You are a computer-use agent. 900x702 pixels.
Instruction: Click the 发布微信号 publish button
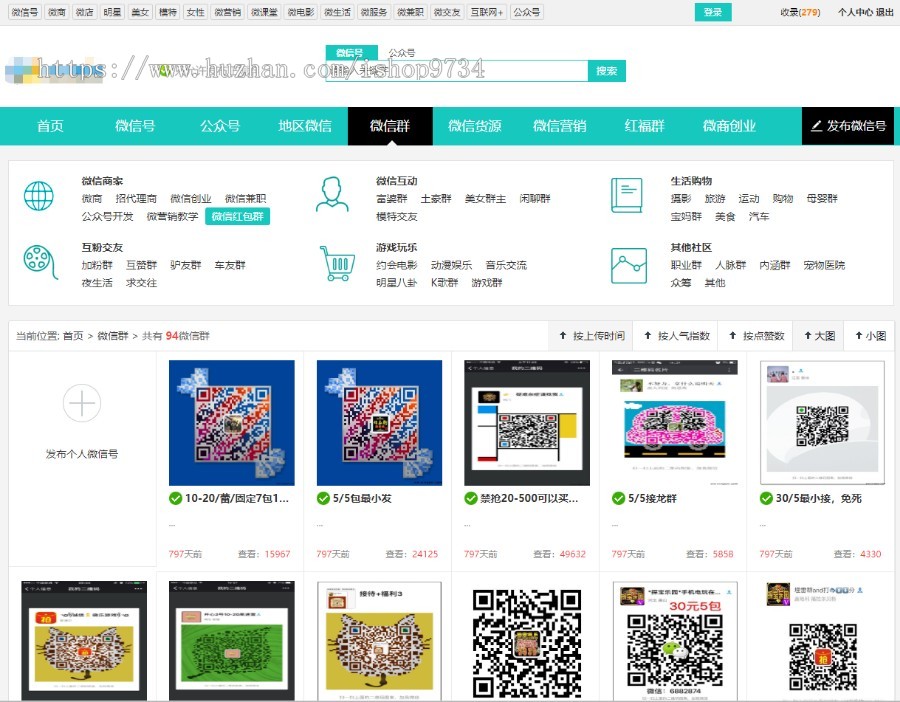tap(848, 126)
